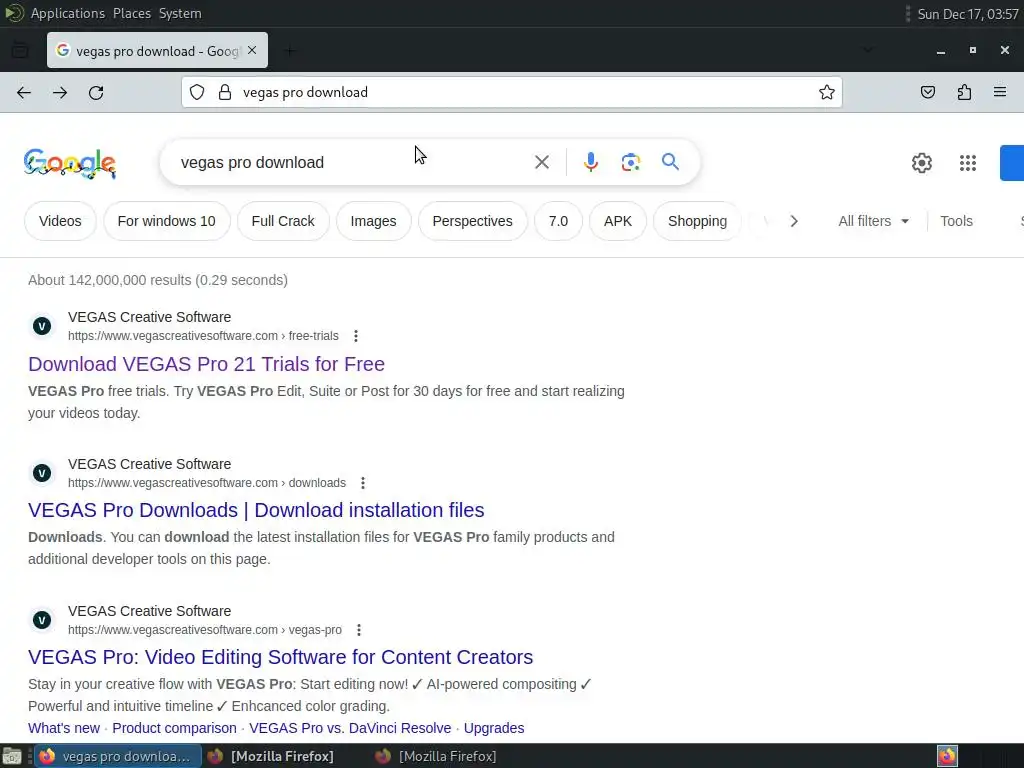
Task: Switch to first [Mozilla Firefox] taskbar entry
Action: coord(270,756)
